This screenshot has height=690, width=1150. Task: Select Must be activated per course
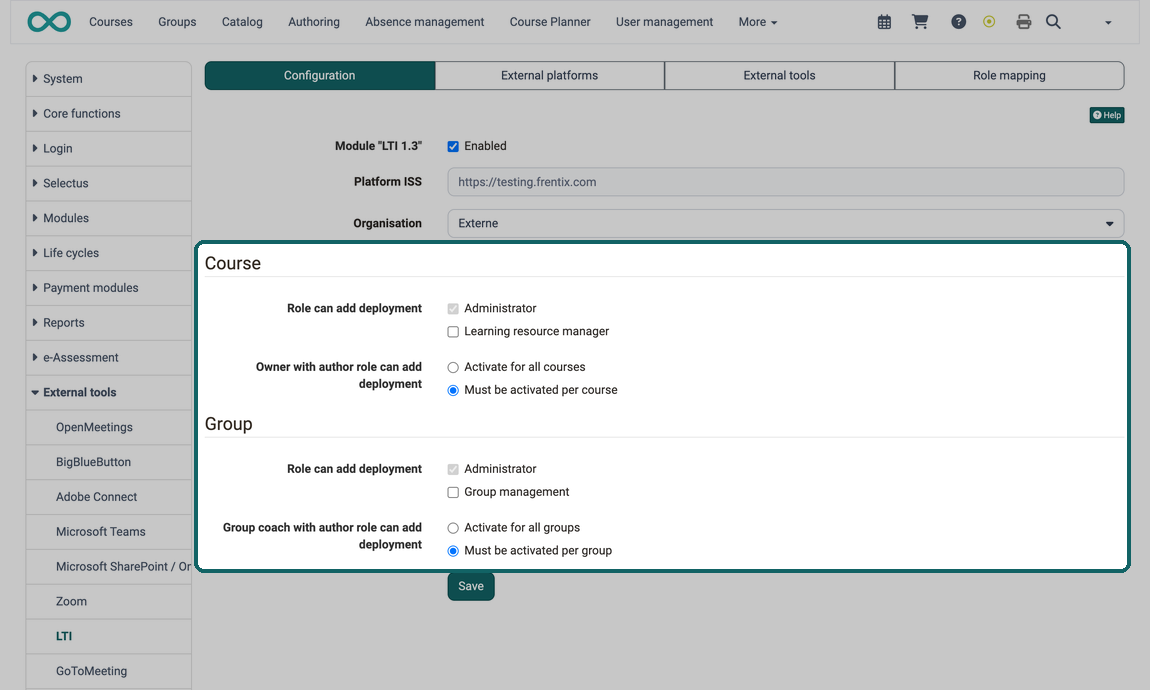click(x=453, y=390)
